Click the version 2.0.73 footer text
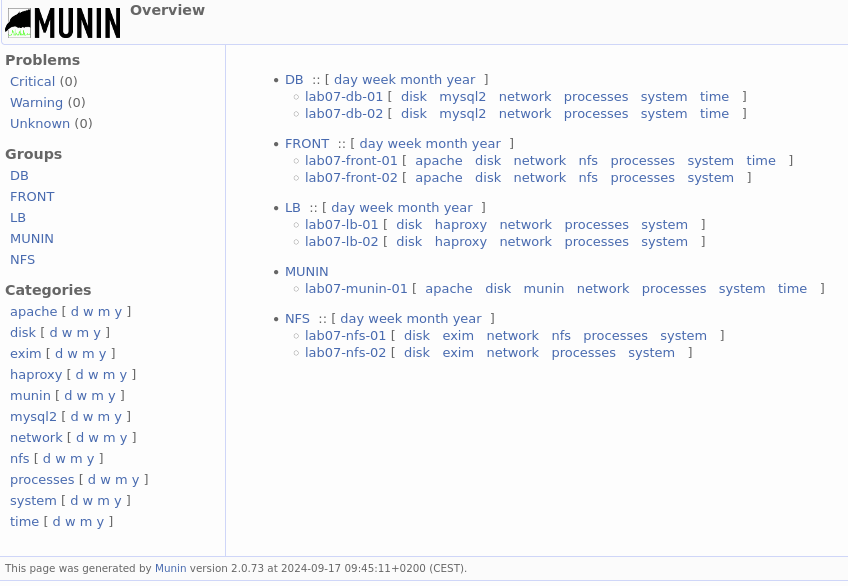 point(226,569)
